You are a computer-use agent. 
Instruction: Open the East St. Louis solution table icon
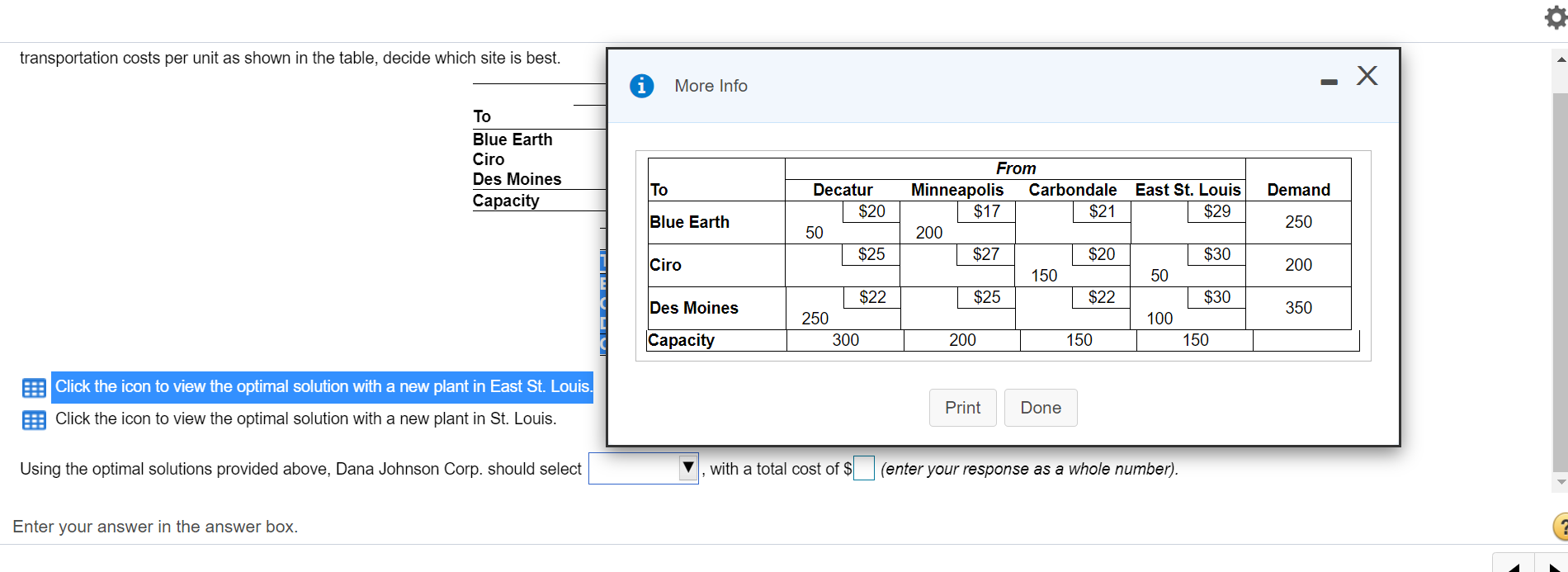(x=34, y=388)
